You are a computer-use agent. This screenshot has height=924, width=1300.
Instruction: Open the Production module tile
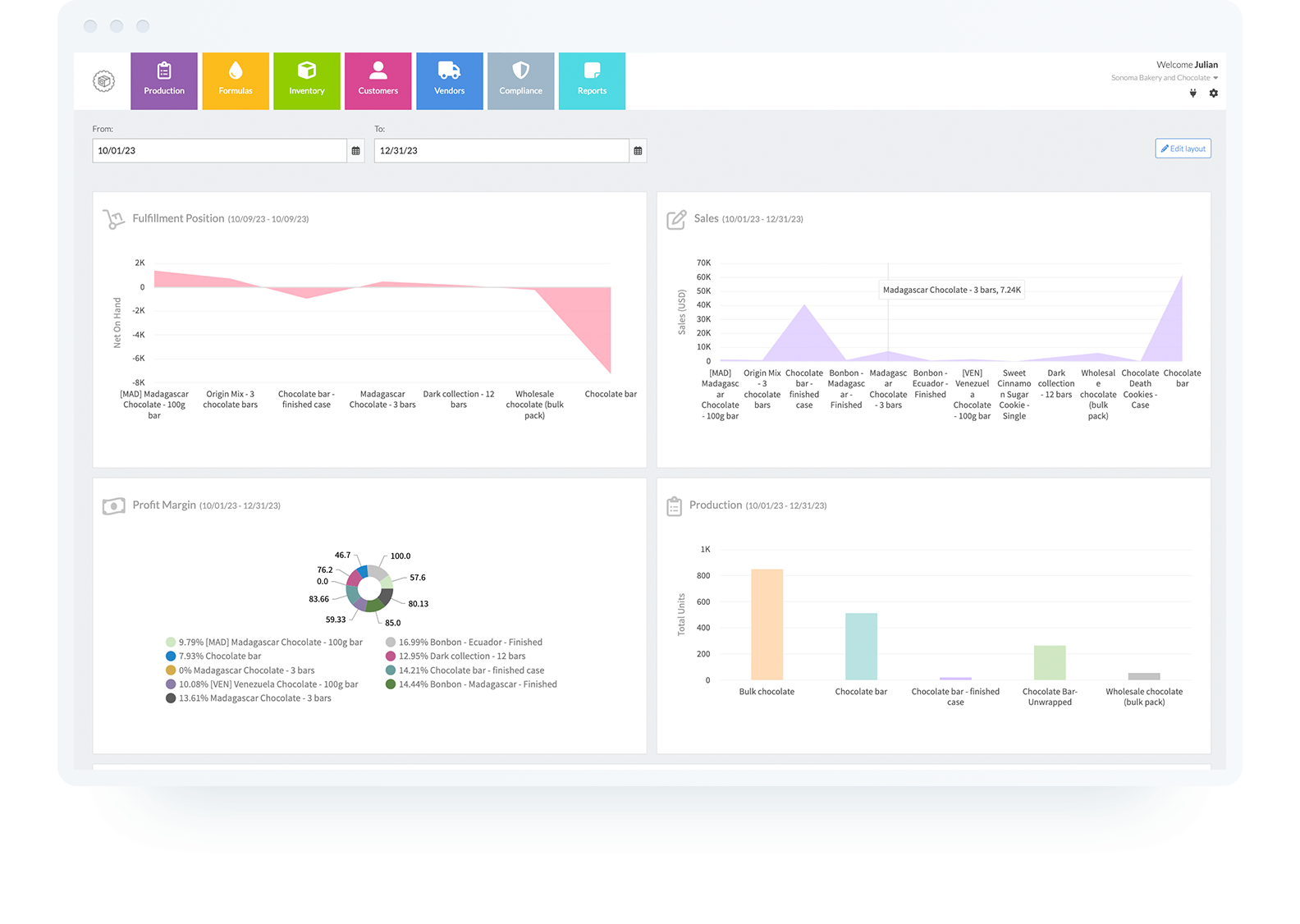pyautogui.click(x=164, y=81)
